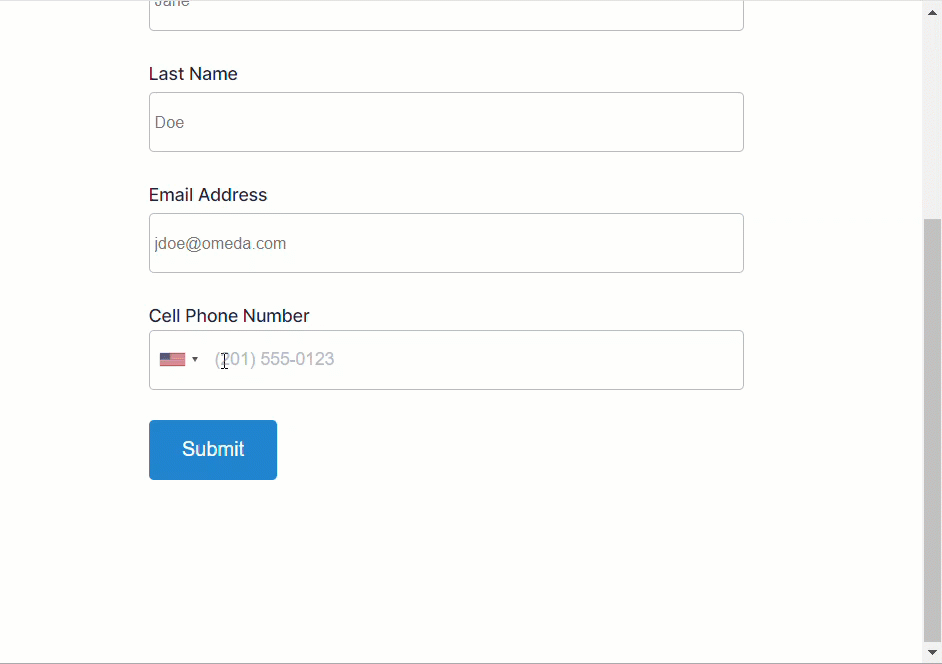Click the vertical scrollbar thumb

[932, 430]
